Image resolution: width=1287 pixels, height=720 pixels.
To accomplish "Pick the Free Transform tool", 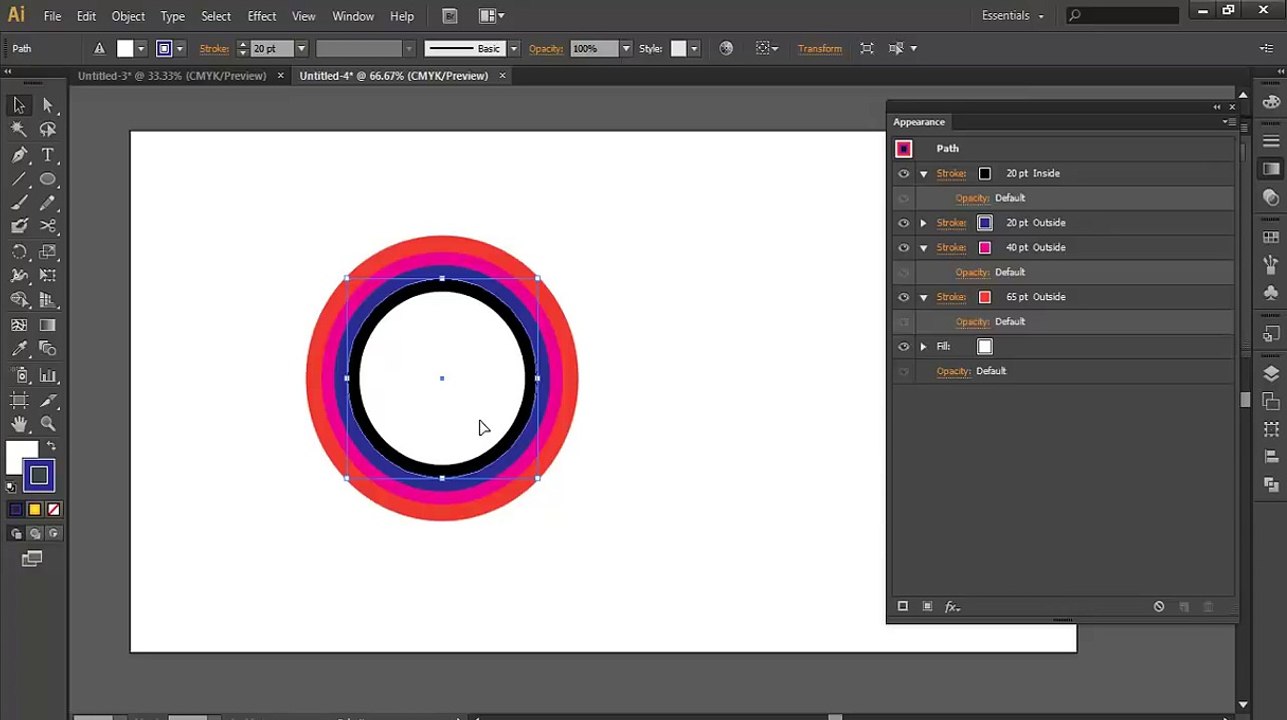I will coord(48,276).
